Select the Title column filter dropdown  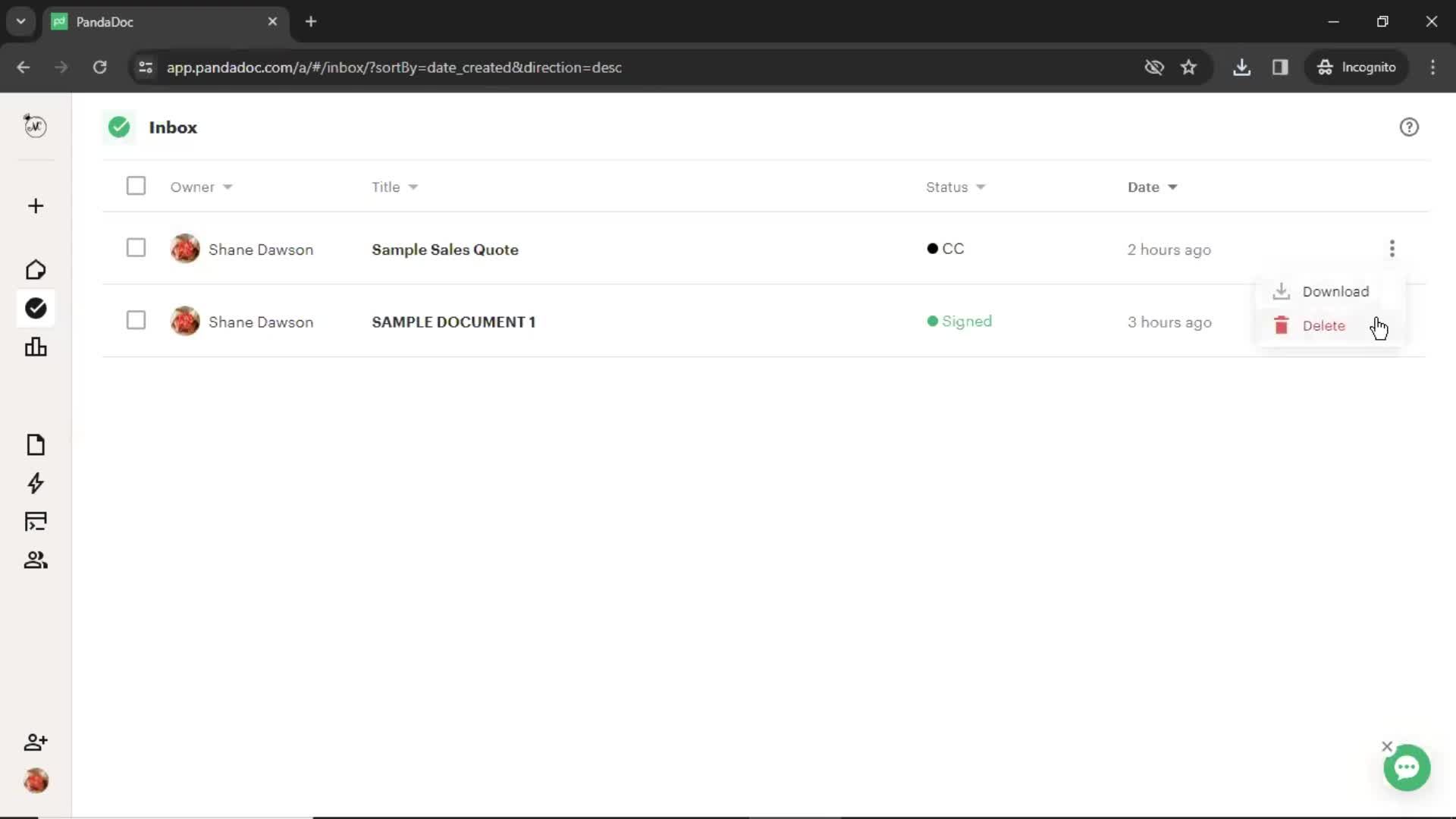[x=414, y=186]
